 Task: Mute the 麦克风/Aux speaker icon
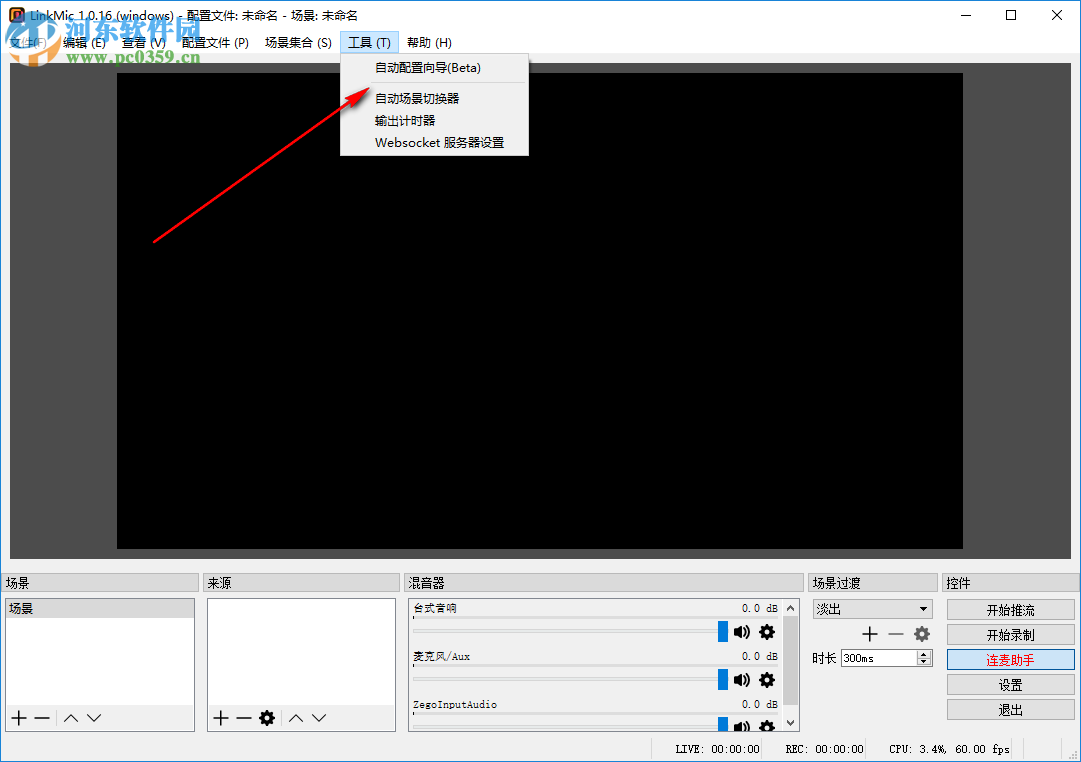742,680
